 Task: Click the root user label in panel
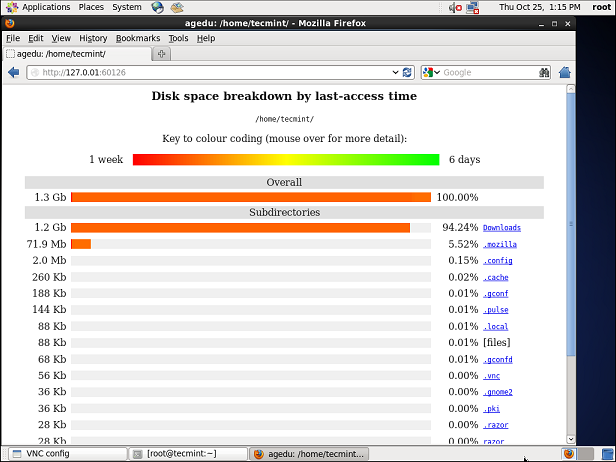click(601, 7)
